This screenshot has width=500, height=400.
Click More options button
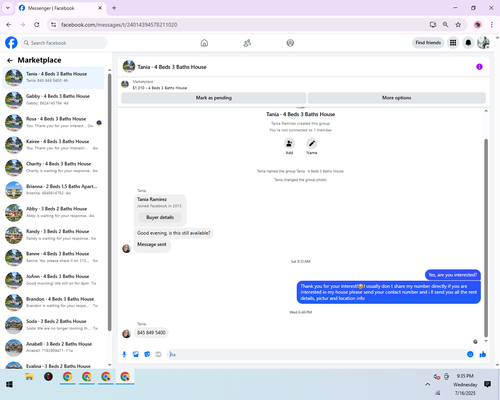tap(397, 98)
